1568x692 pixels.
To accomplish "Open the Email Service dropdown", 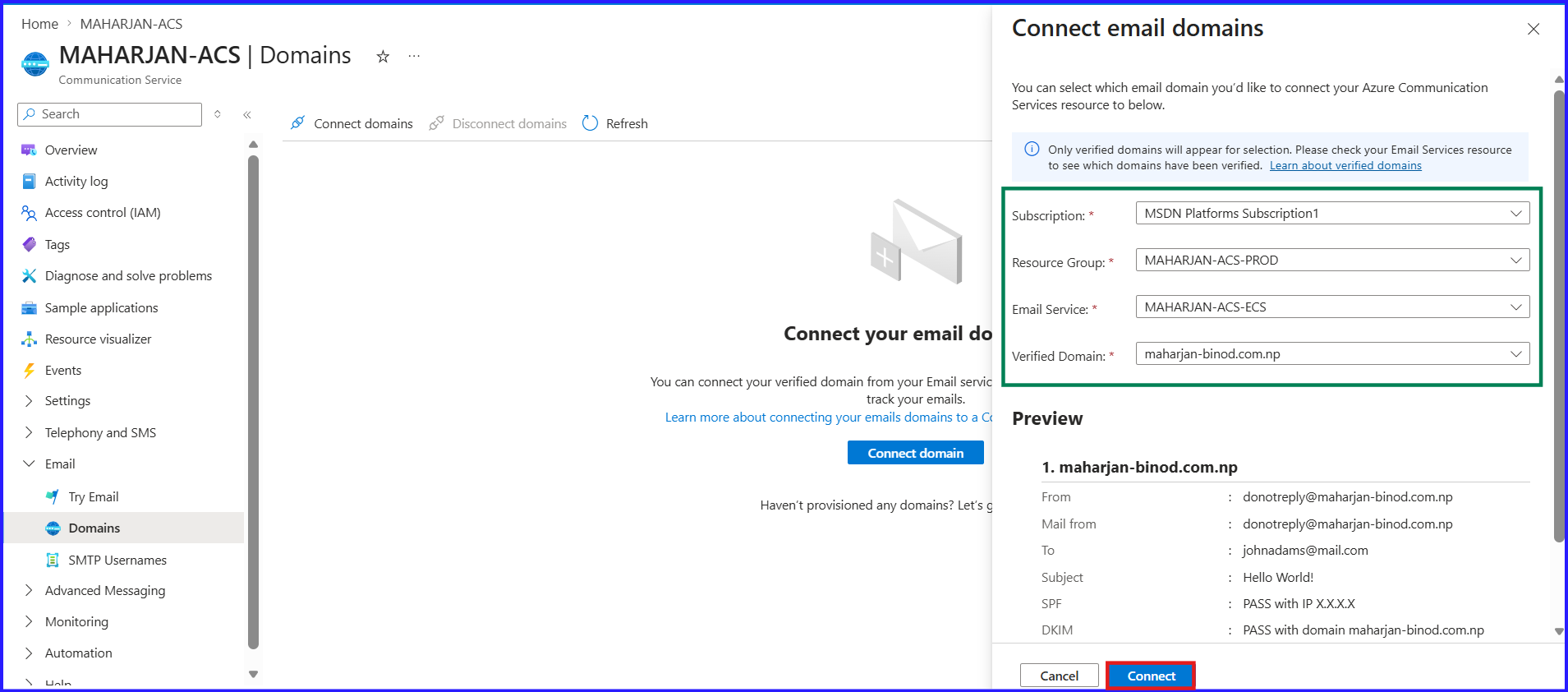I will pos(1332,307).
